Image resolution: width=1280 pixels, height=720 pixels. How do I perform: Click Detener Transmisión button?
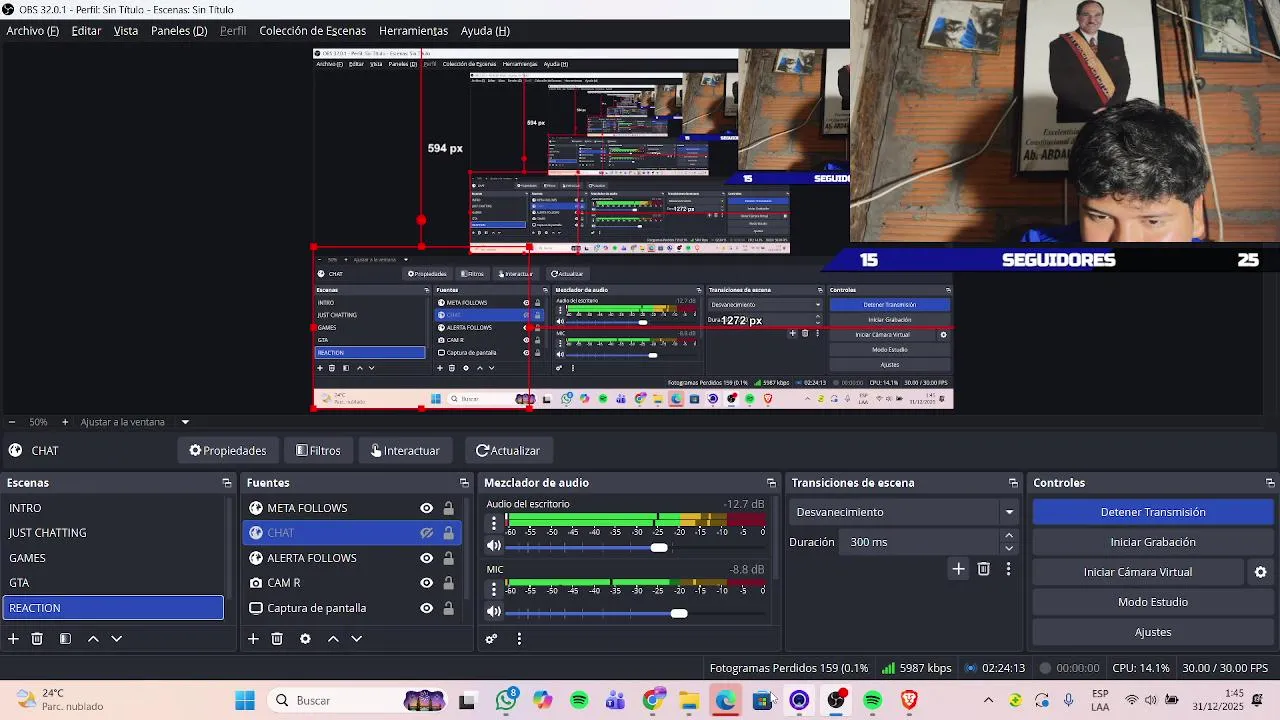point(1153,512)
